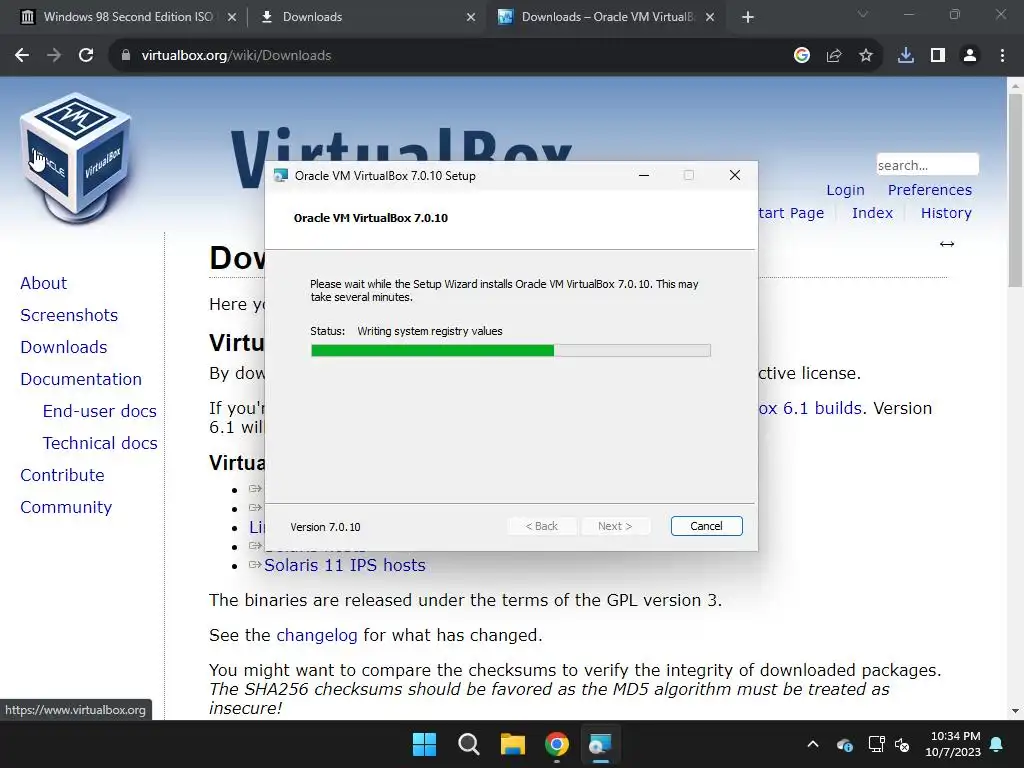The height and width of the screenshot is (768, 1024).
Task: Cancel the VirtualBox installation
Action: (707, 526)
